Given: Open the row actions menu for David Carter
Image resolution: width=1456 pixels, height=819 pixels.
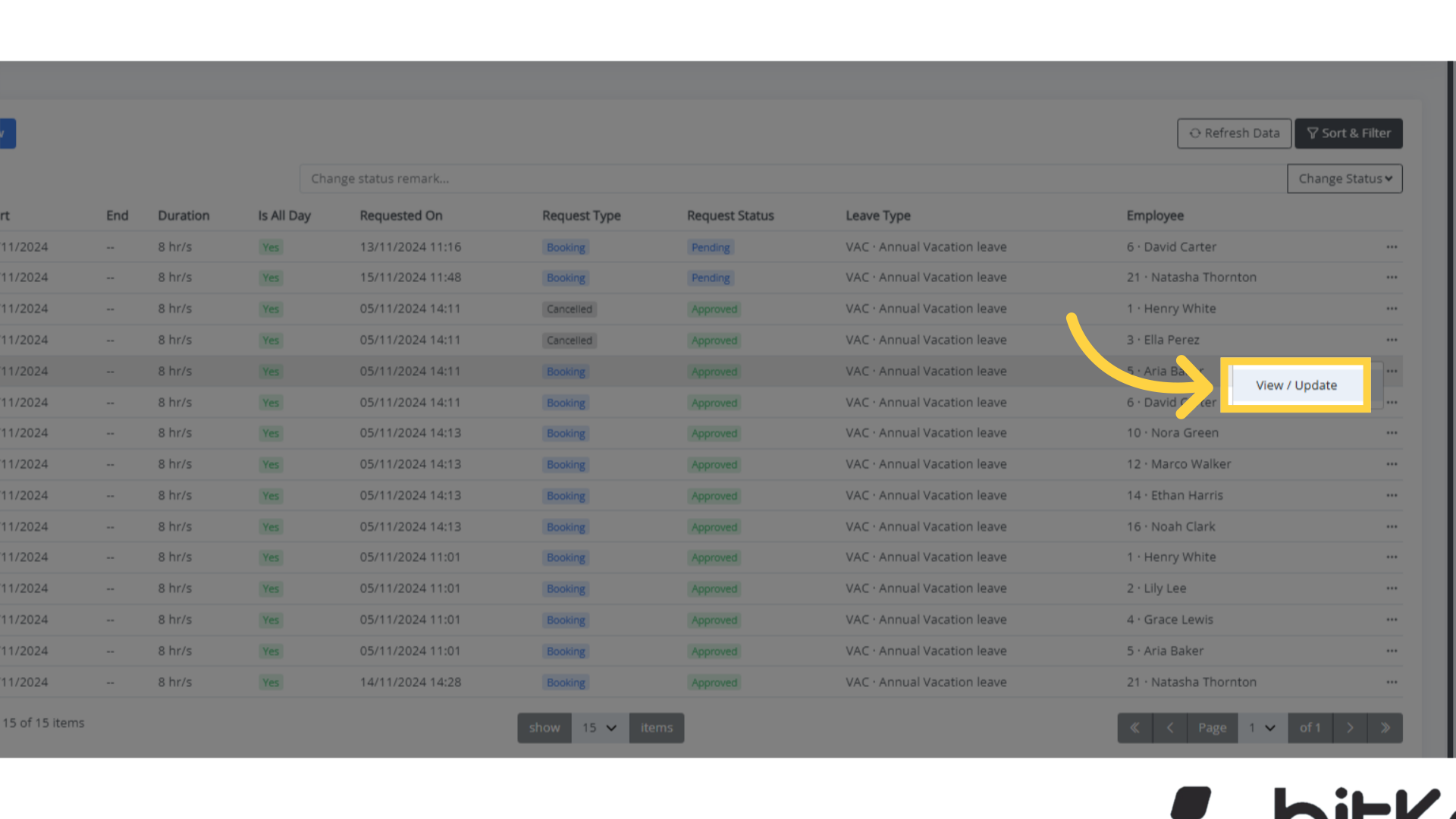Looking at the screenshot, I should (x=1392, y=246).
